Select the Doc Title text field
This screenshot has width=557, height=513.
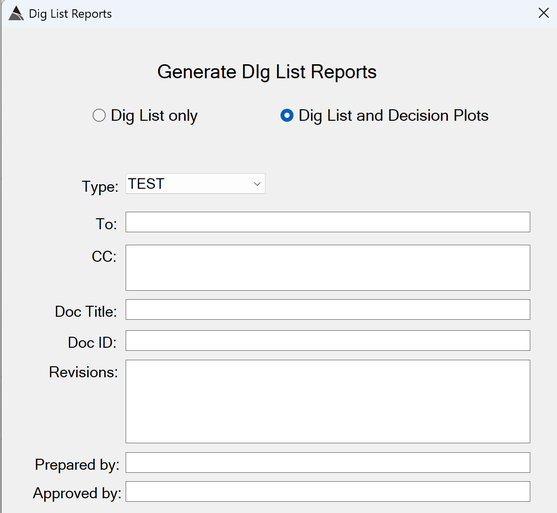point(328,309)
